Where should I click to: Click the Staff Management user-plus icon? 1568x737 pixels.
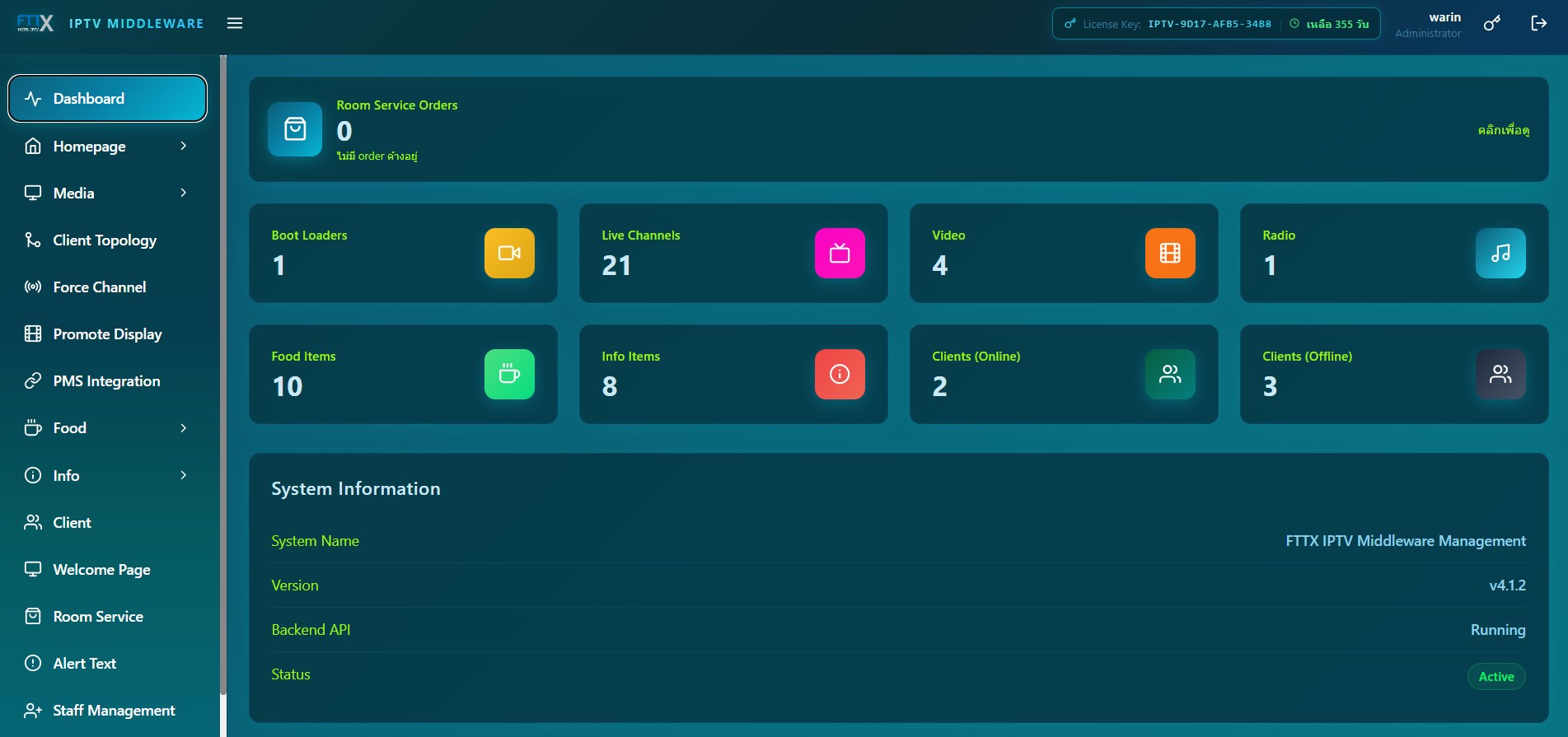point(33,710)
